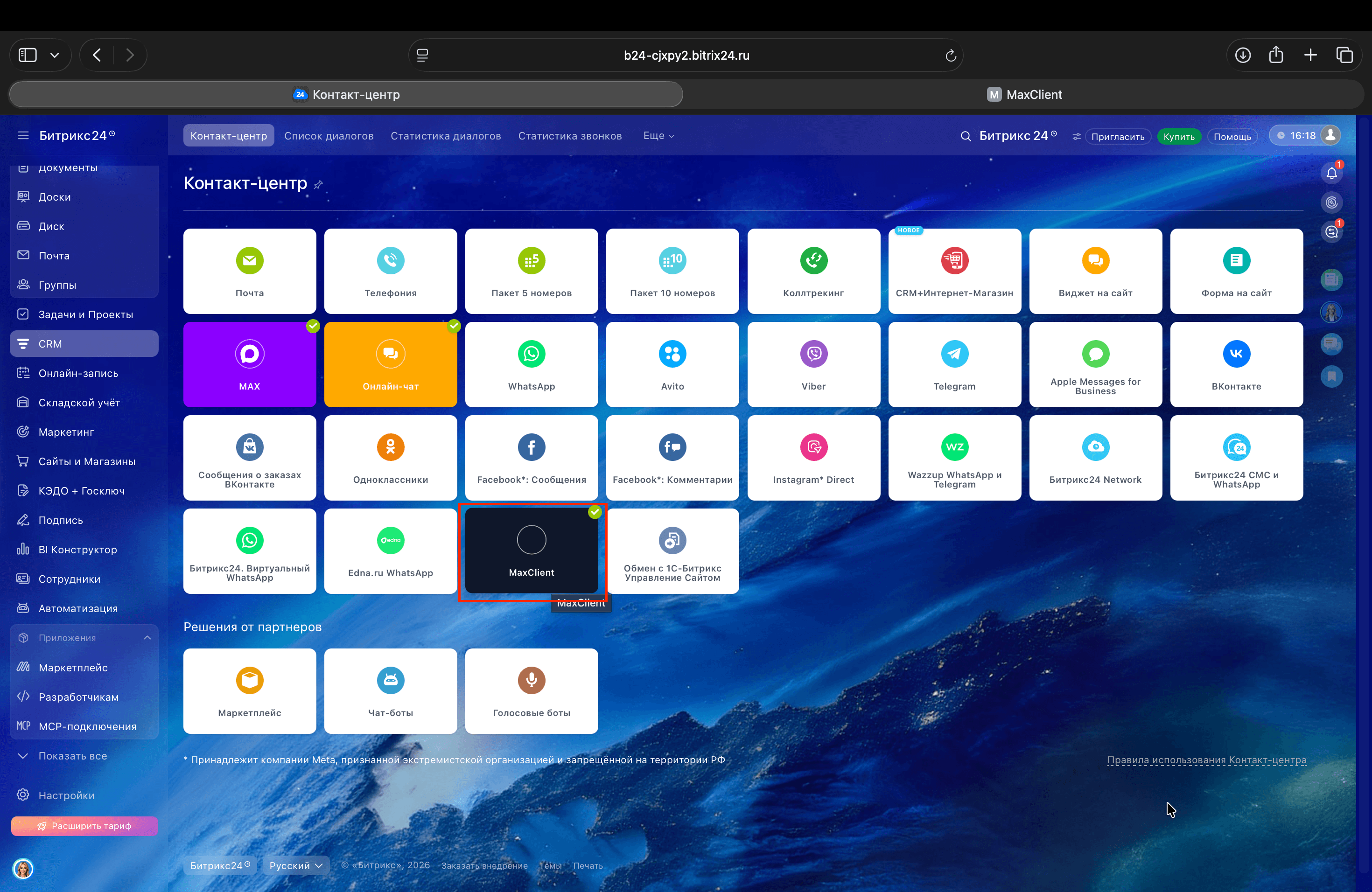Open the Форма на сайт tile
Viewport: 1372px width, 892px height.
click(1237, 271)
